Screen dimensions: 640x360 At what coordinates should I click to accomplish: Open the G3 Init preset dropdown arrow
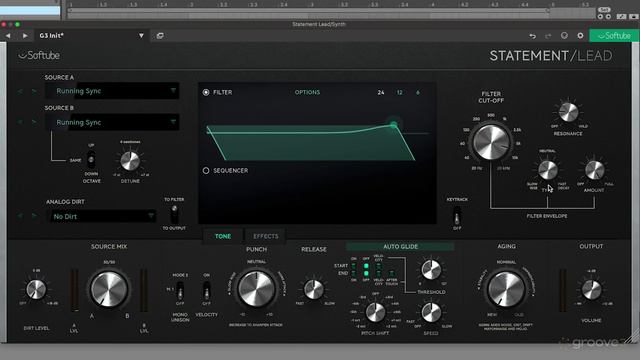coord(141,36)
